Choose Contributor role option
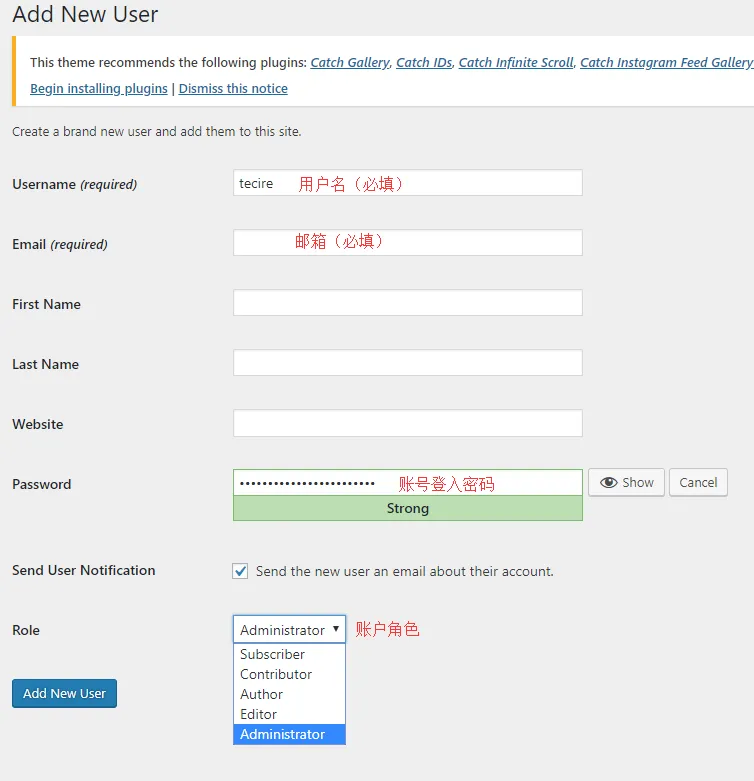Viewport: 754px width, 781px height. tap(289, 674)
